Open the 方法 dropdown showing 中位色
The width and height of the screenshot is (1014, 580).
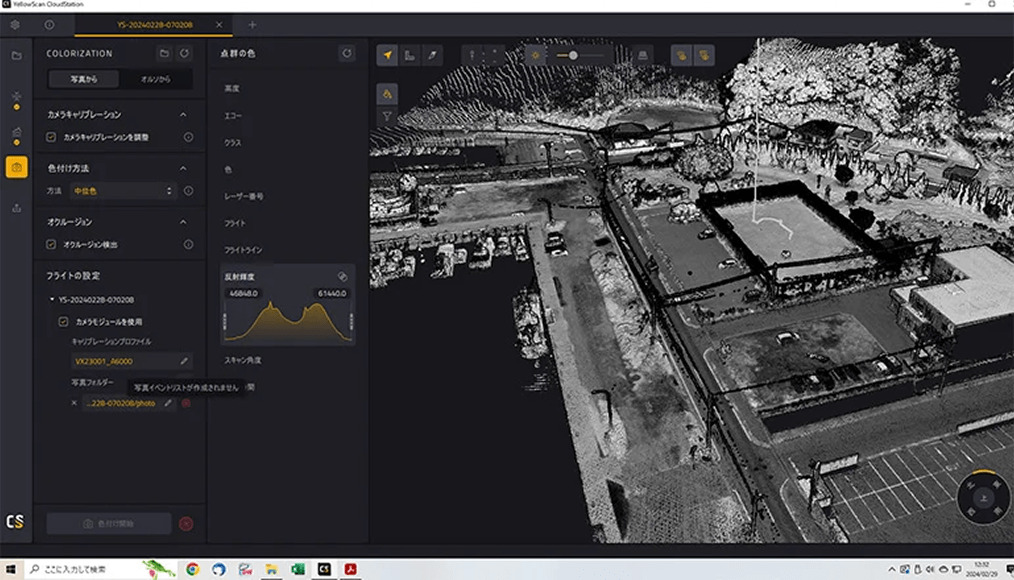(x=122, y=191)
